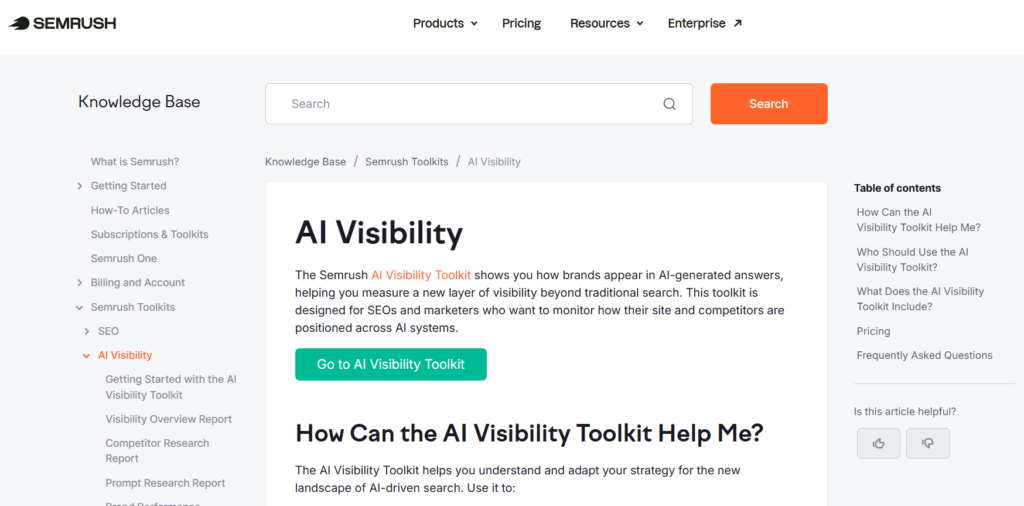Open the Enterprise external link
Image resolution: width=1024 pixels, height=506 pixels.
pos(704,23)
